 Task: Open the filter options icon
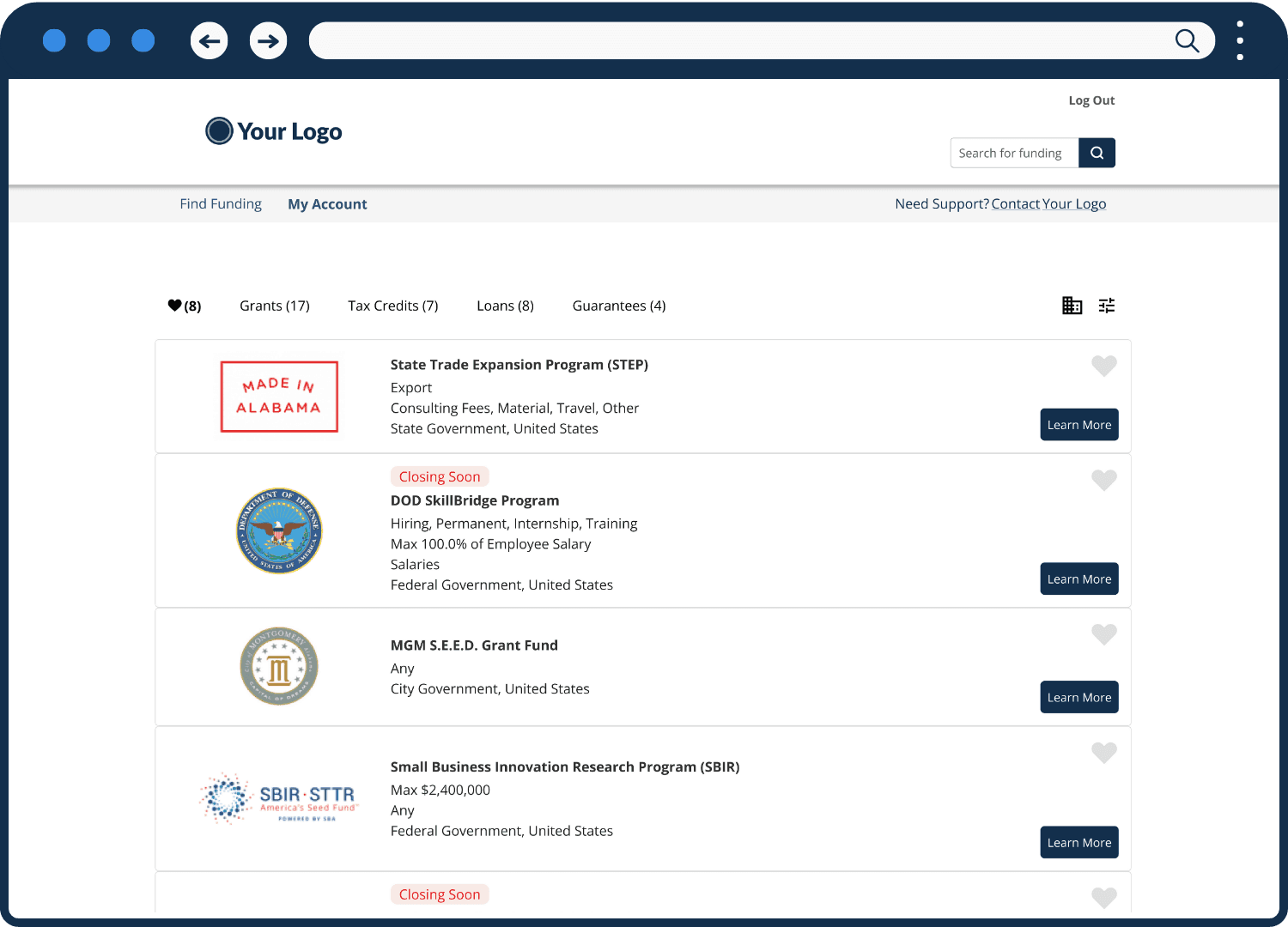(x=1106, y=306)
